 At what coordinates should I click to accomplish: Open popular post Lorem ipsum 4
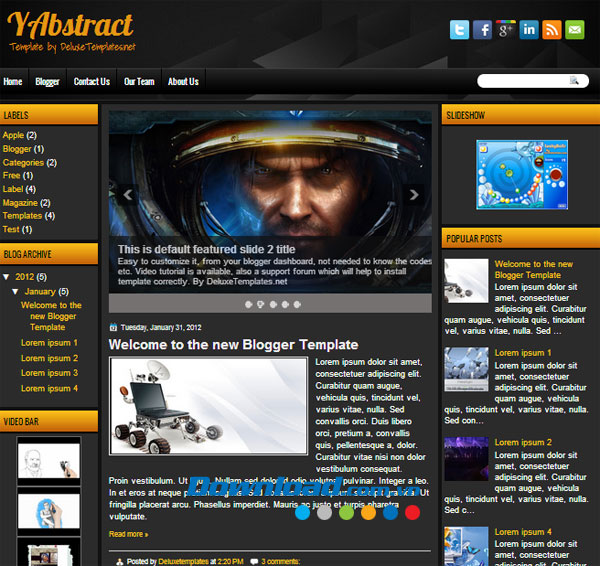[x=523, y=532]
